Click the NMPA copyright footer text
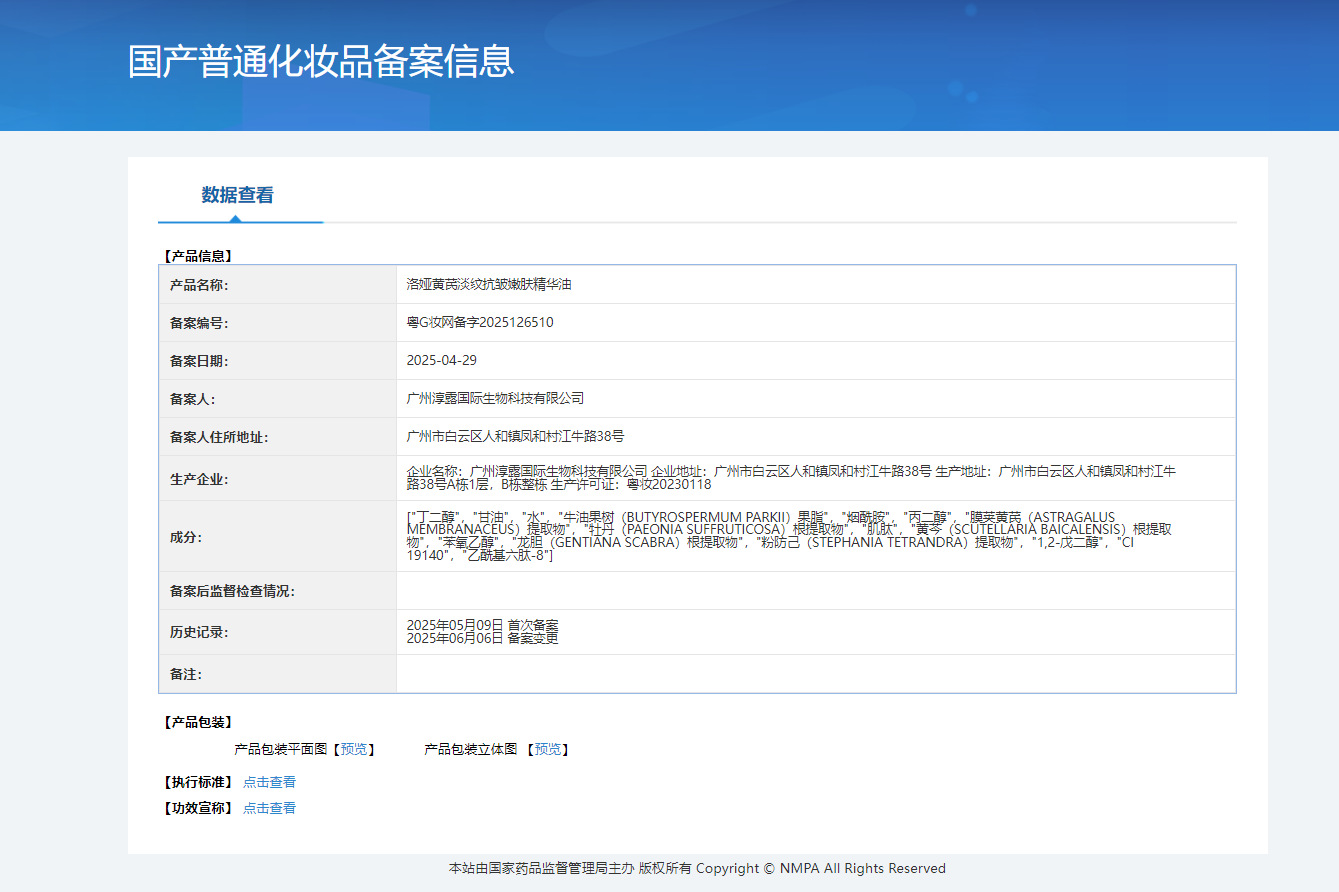1339x892 pixels. 697,868
